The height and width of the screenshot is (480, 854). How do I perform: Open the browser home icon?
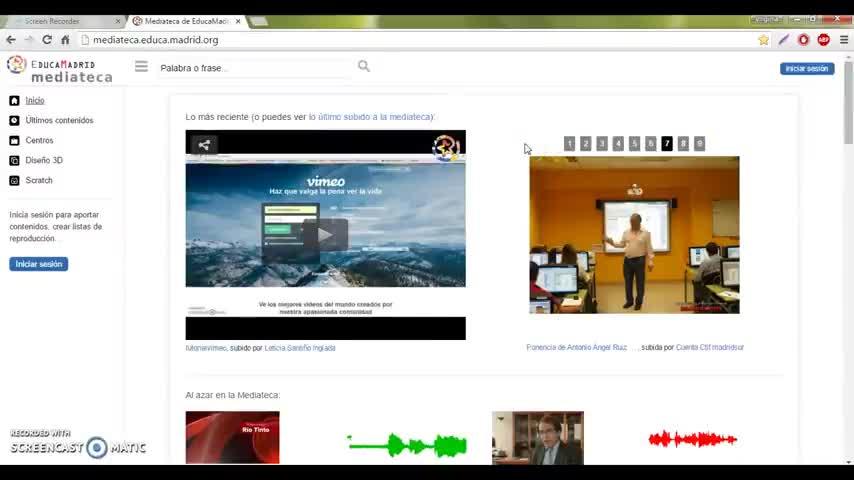(x=65, y=40)
